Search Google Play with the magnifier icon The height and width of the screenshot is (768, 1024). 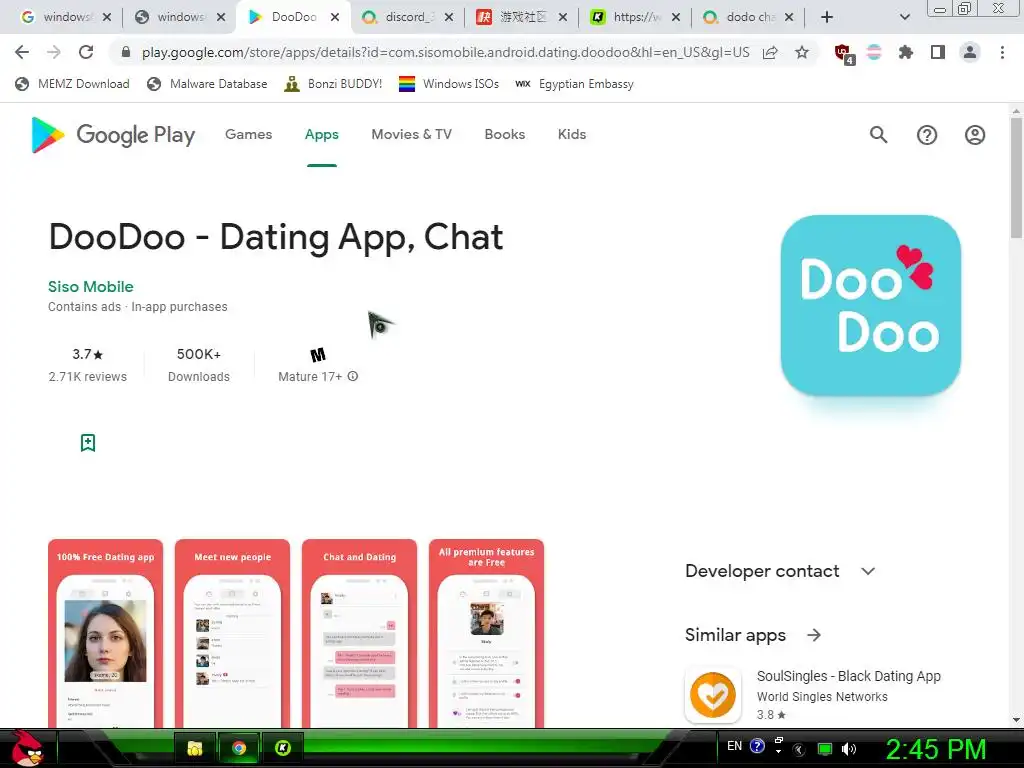coord(878,135)
